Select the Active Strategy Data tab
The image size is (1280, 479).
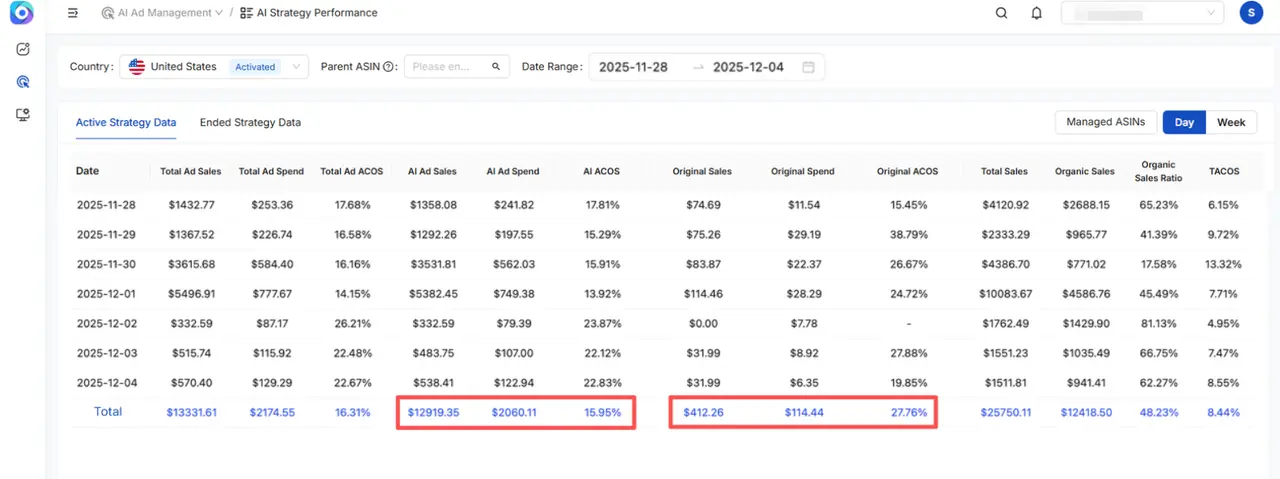tap(126, 122)
